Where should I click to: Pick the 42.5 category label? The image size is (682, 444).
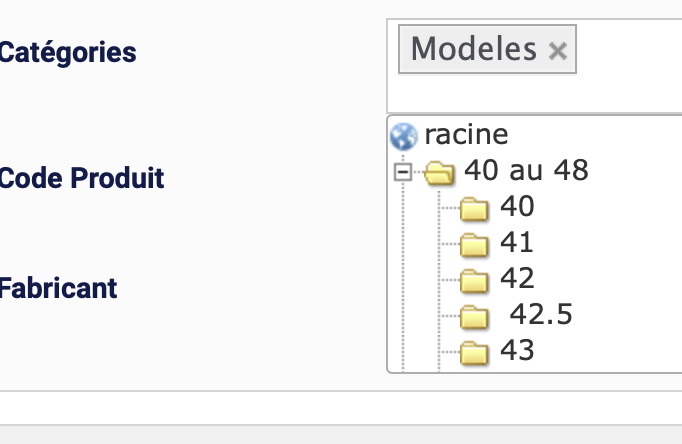pyautogui.click(x=541, y=315)
